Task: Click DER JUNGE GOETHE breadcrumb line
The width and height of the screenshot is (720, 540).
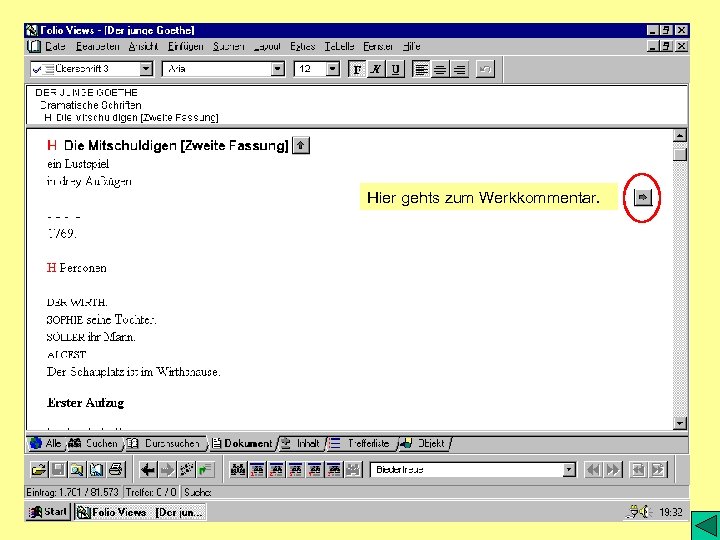Action: pyautogui.click(x=86, y=92)
